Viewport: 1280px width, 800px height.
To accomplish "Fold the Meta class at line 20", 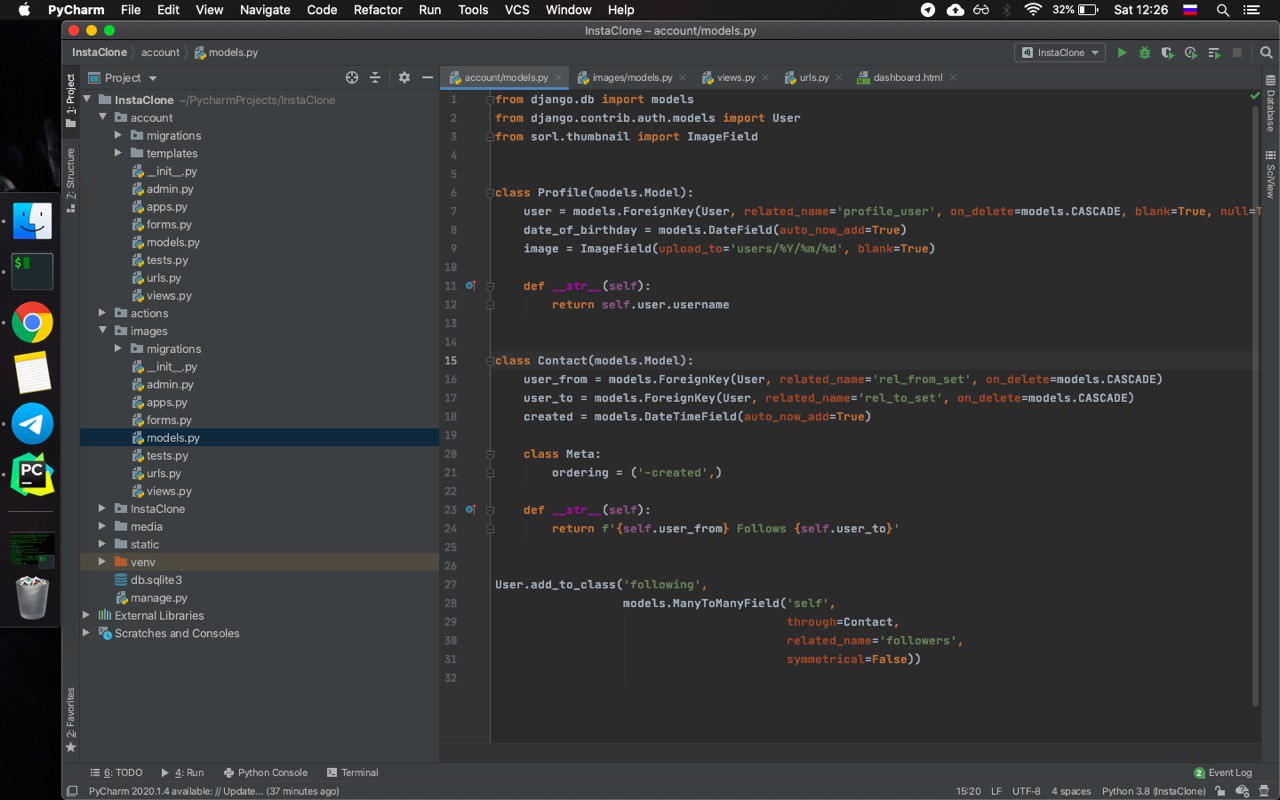I will click(x=490, y=454).
